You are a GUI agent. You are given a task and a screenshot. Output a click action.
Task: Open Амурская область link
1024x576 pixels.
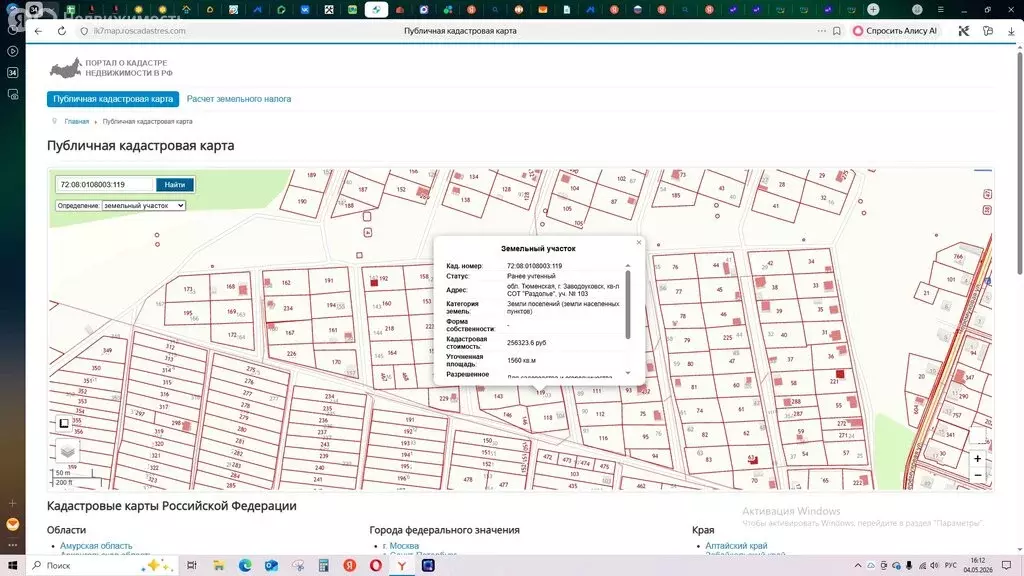point(96,545)
